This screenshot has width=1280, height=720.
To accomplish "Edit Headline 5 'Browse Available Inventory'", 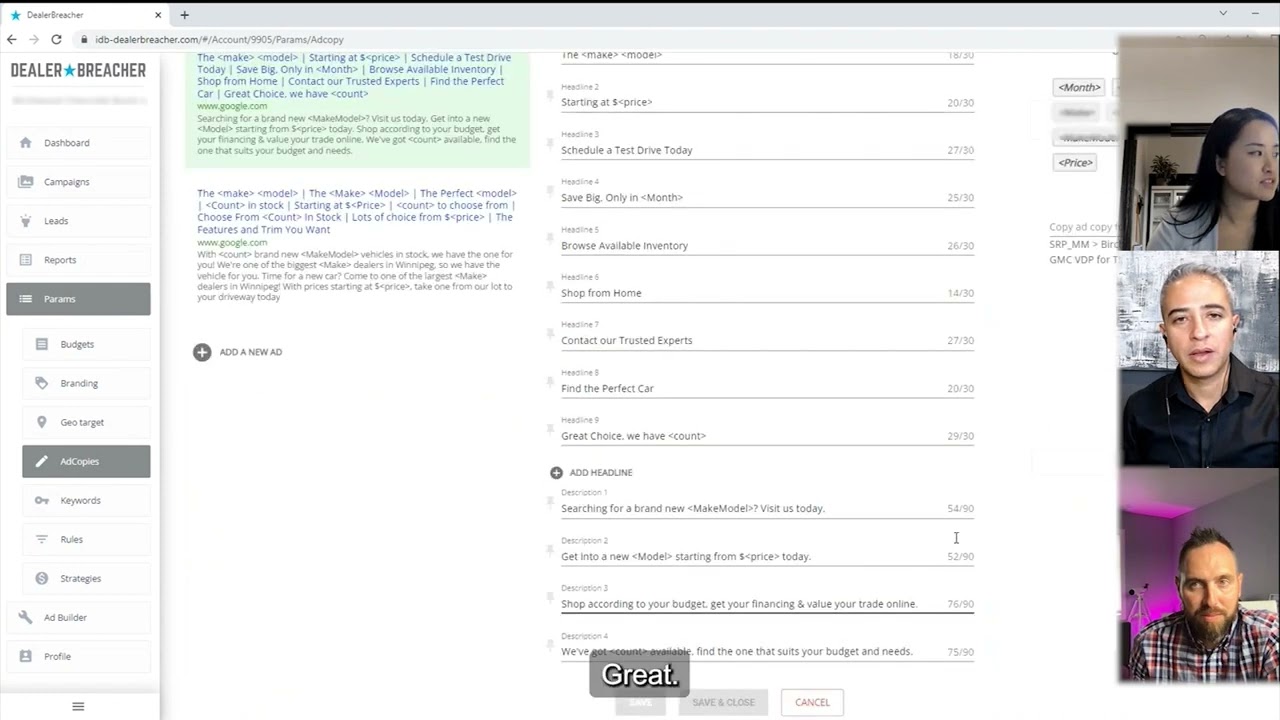I will (x=767, y=245).
